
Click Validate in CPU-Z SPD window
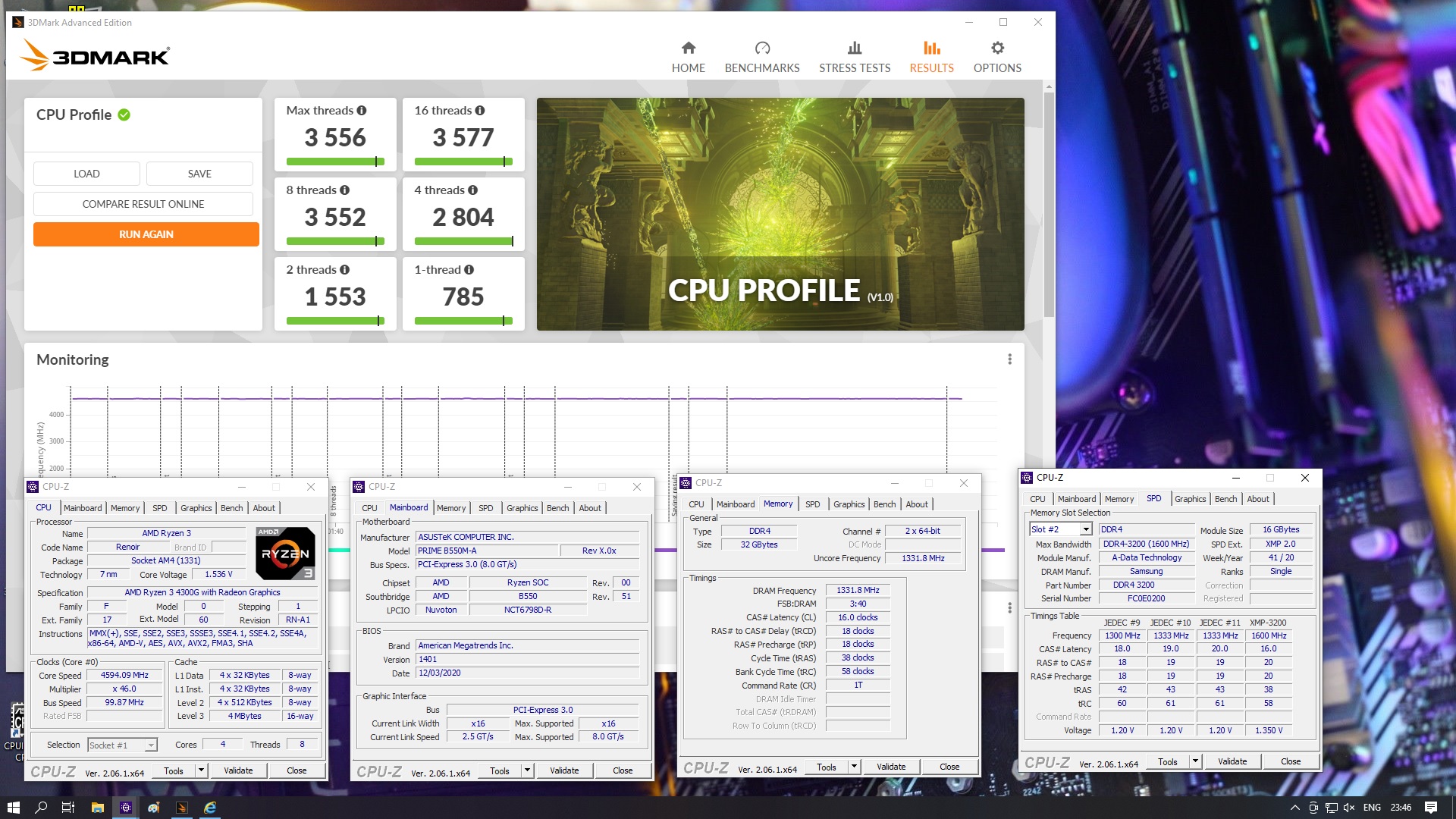1232,761
